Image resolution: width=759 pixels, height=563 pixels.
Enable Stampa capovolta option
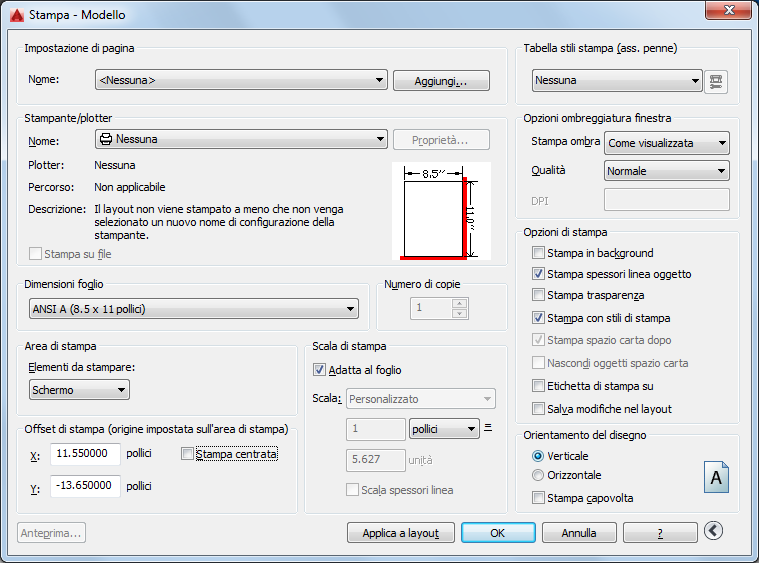click(x=538, y=498)
